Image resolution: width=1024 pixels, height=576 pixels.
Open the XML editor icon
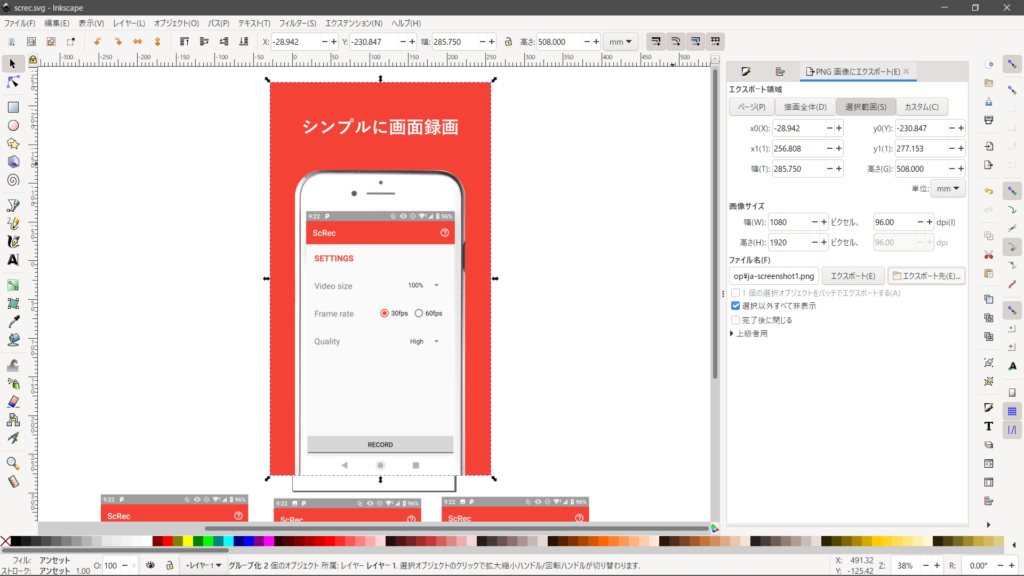pyautogui.click(x=989, y=464)
